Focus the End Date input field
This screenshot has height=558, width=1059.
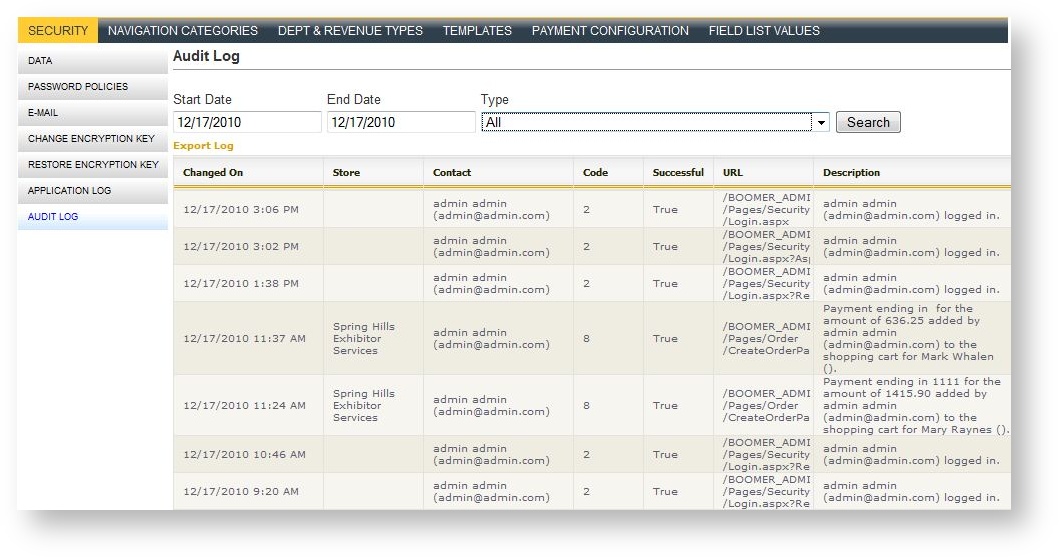(x=401, y=122)
